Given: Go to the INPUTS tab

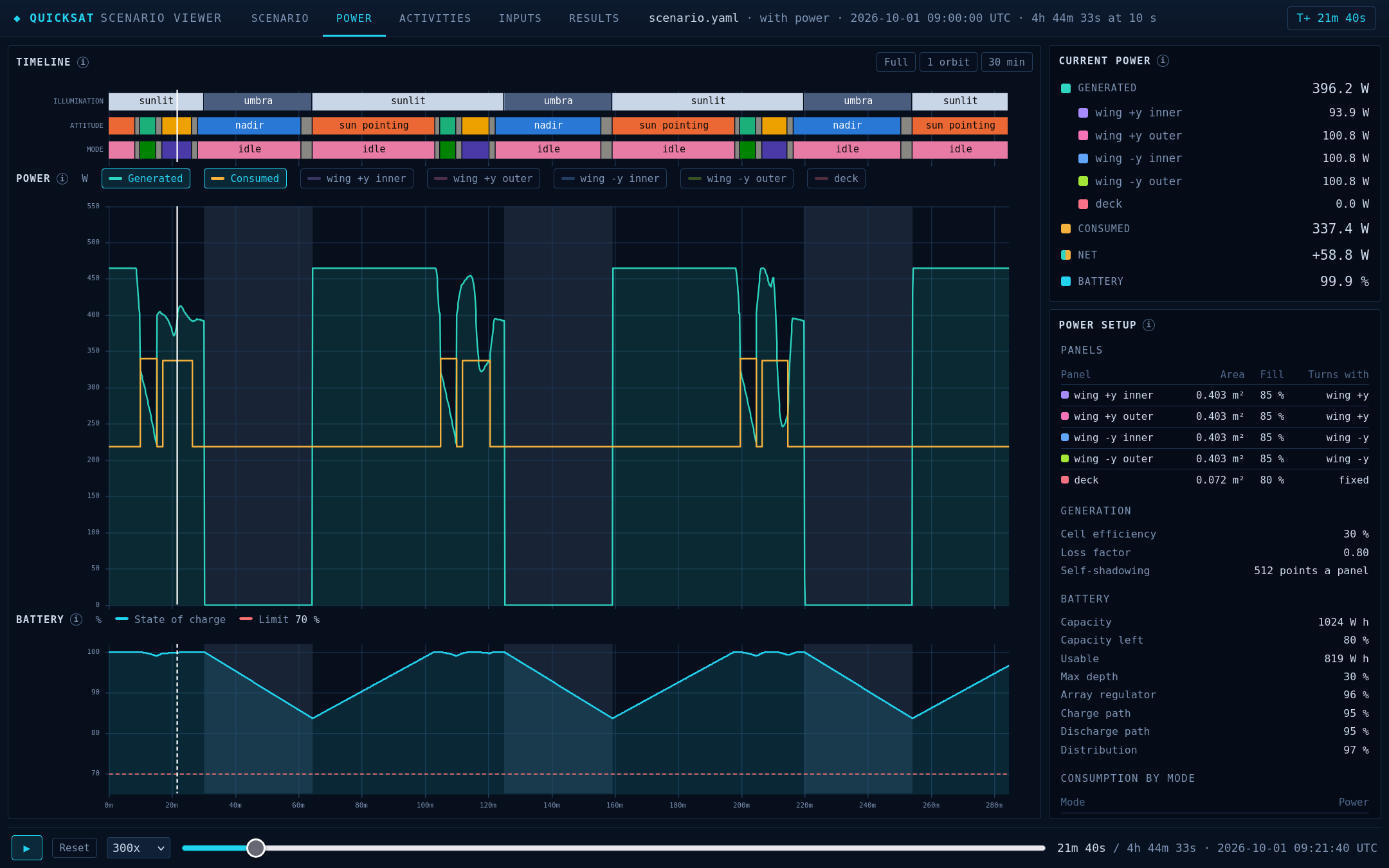Looking at the screenshot, I should point(520,18).
